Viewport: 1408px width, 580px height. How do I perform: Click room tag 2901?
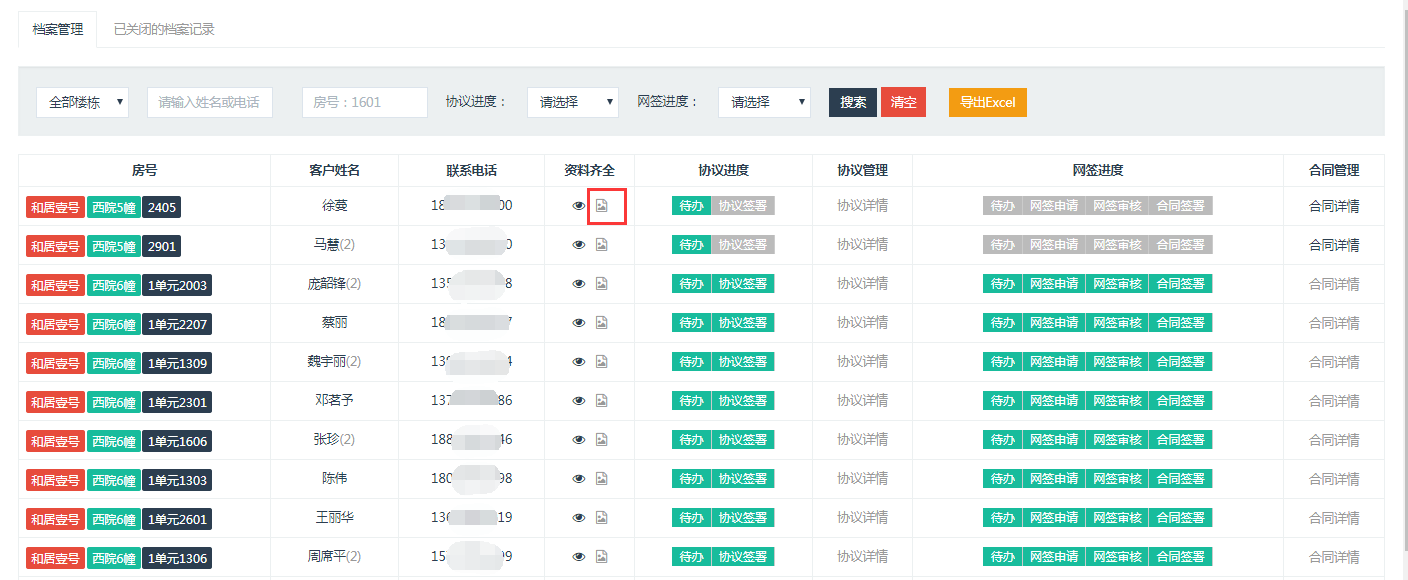pos(161,246)
